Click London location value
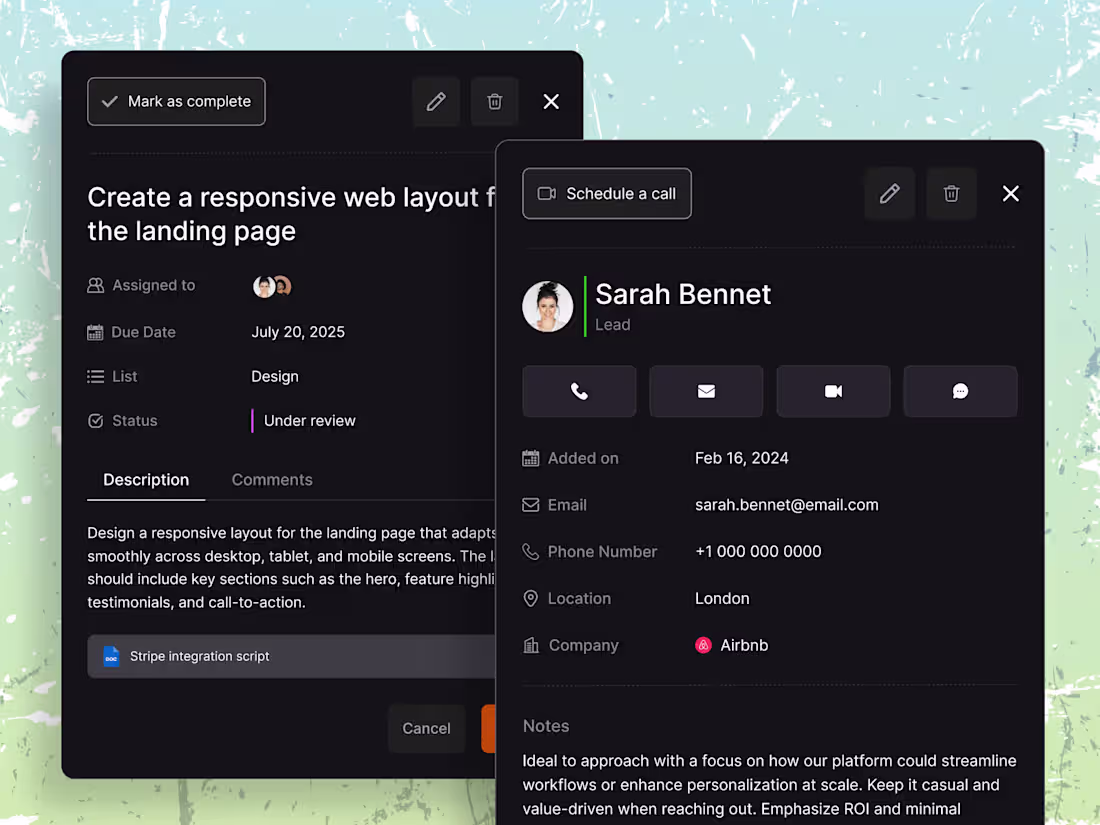The image size is (1100, 825). pos(722,598)
